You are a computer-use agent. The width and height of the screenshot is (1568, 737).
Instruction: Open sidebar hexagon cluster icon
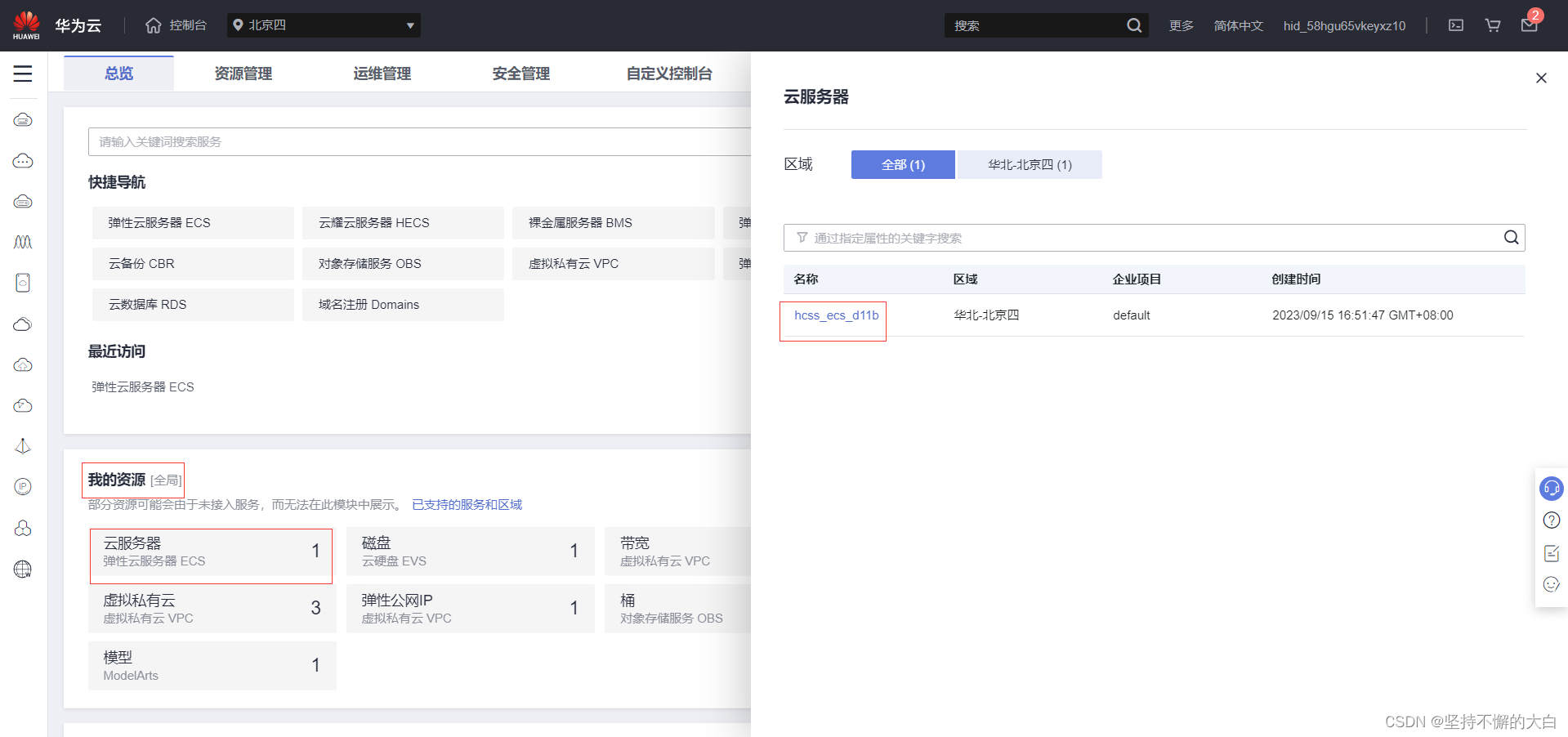[23, 528]
